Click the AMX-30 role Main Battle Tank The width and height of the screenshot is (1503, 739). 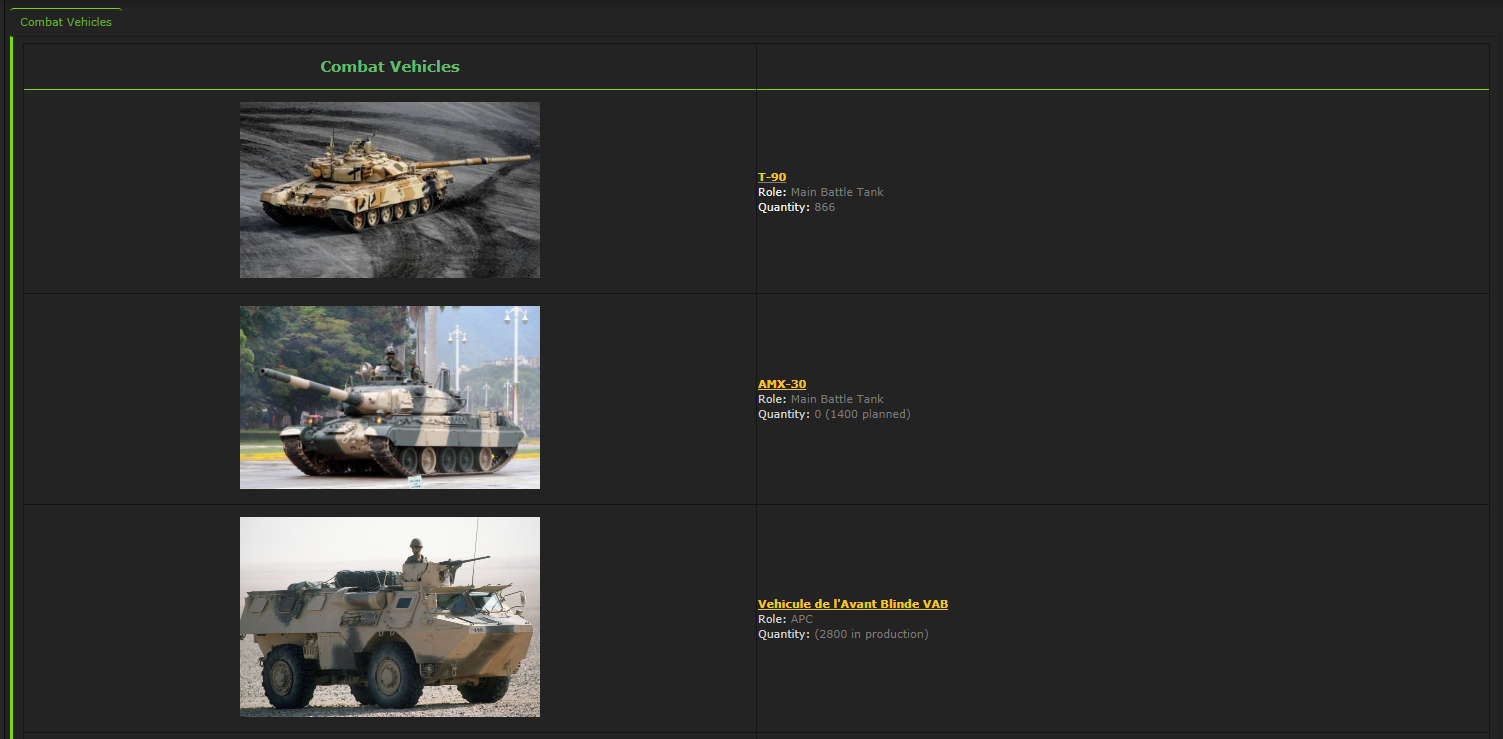837,399
